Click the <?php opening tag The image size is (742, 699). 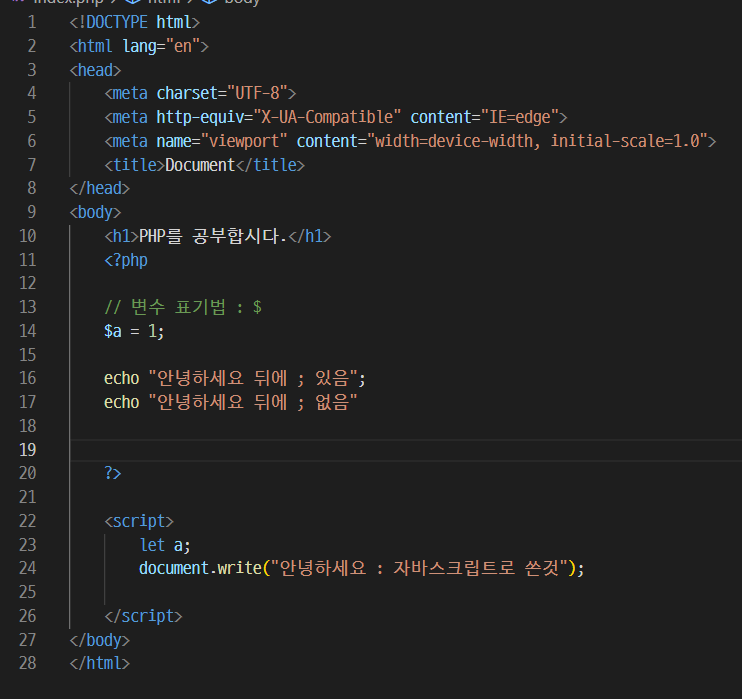coord(126,260)
